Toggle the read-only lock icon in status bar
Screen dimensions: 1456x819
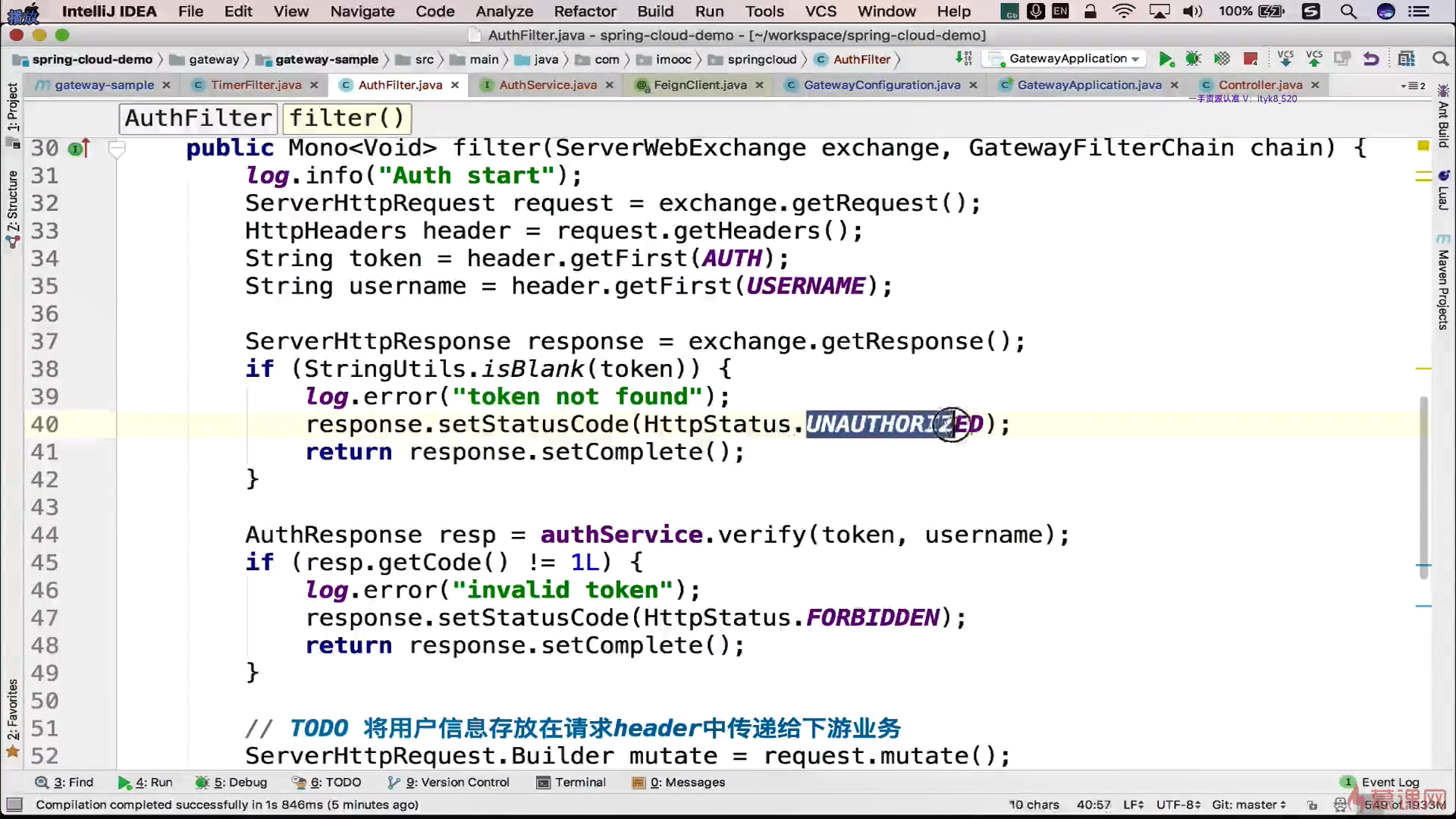pos(1312,805)
